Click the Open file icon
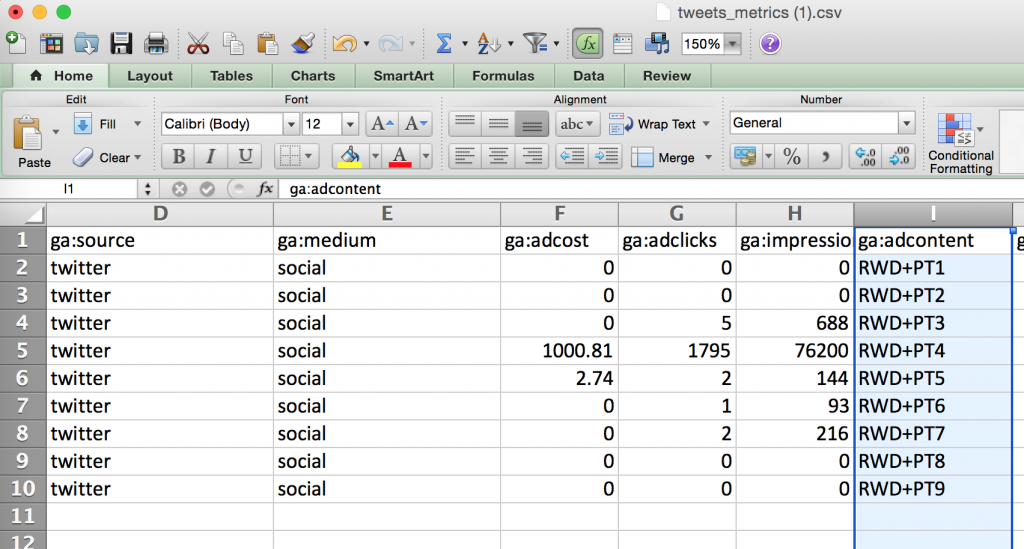This screenshot has height=549, width=1024. click(86, 44)
